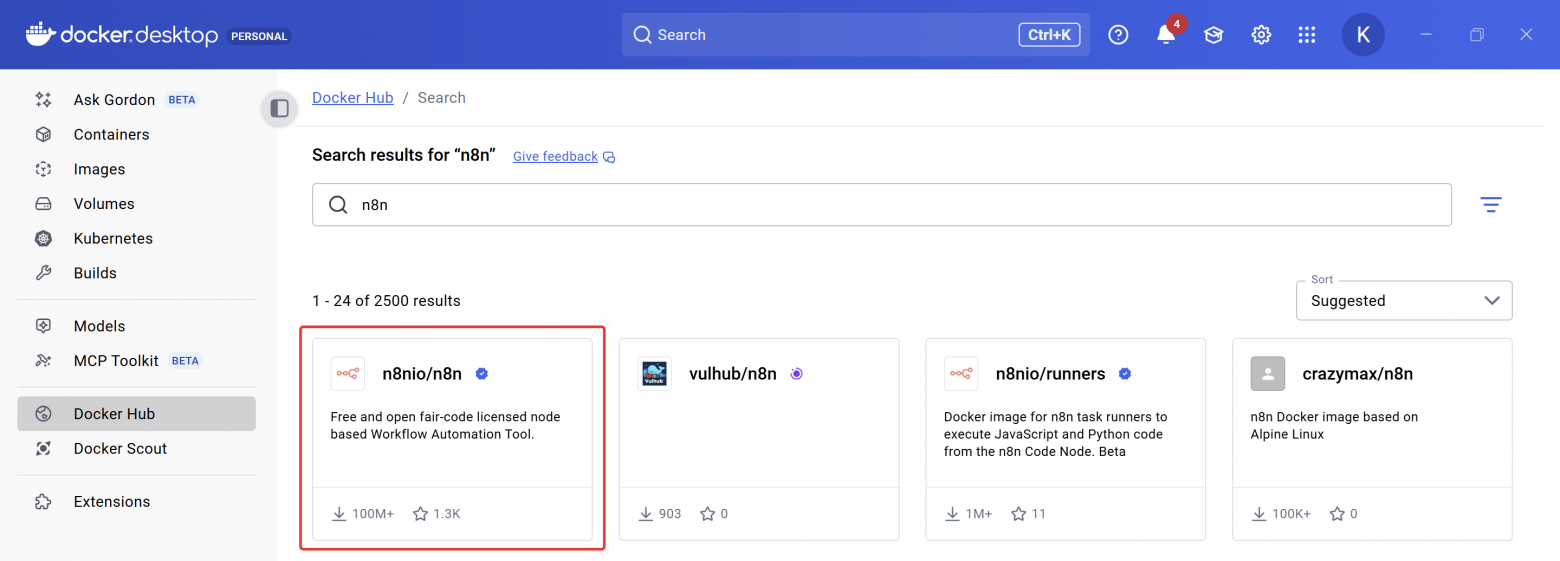Click the Docker Hub sidebar icon
Screen dimensions: 1560x561
pos(43,414)
